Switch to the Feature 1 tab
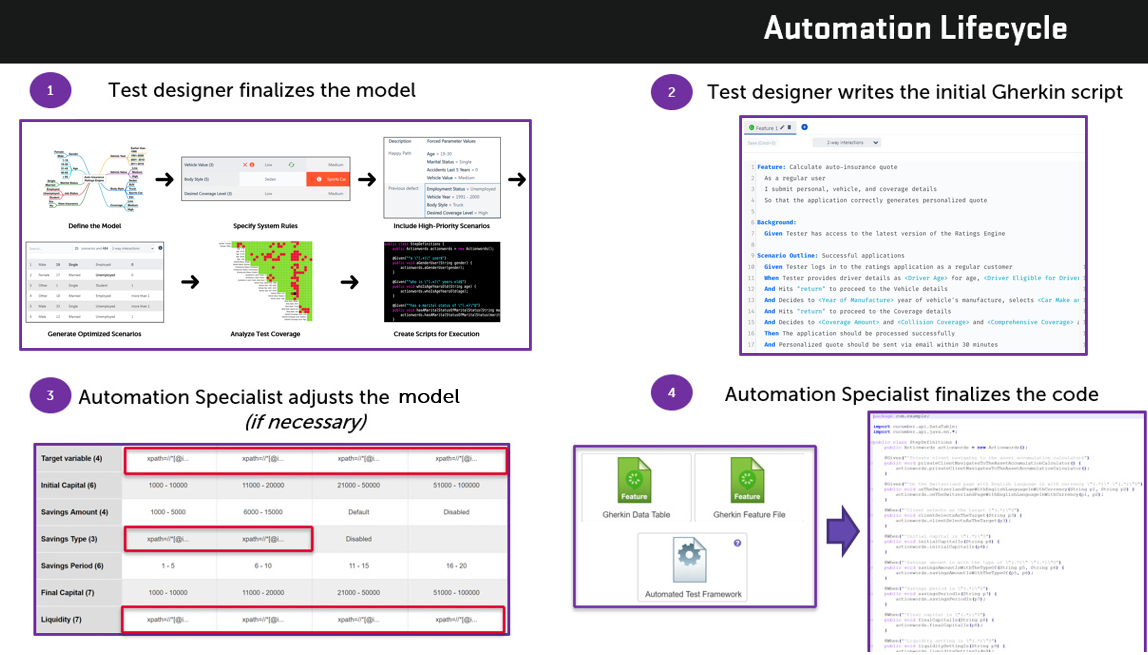Viewport: 1148px width, 655px height. tap(770, 128)
